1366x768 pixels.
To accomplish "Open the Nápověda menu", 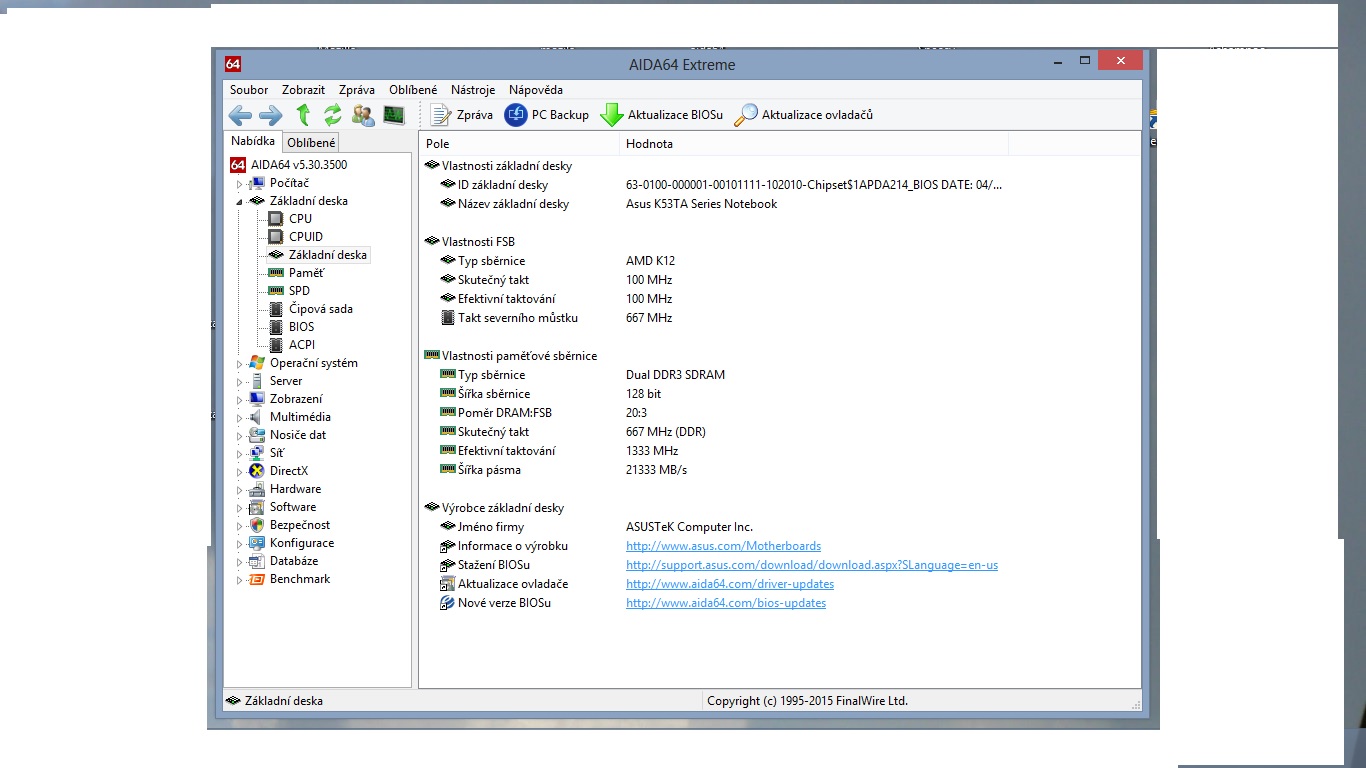I will pyautogui.click(x=536, y=90).
